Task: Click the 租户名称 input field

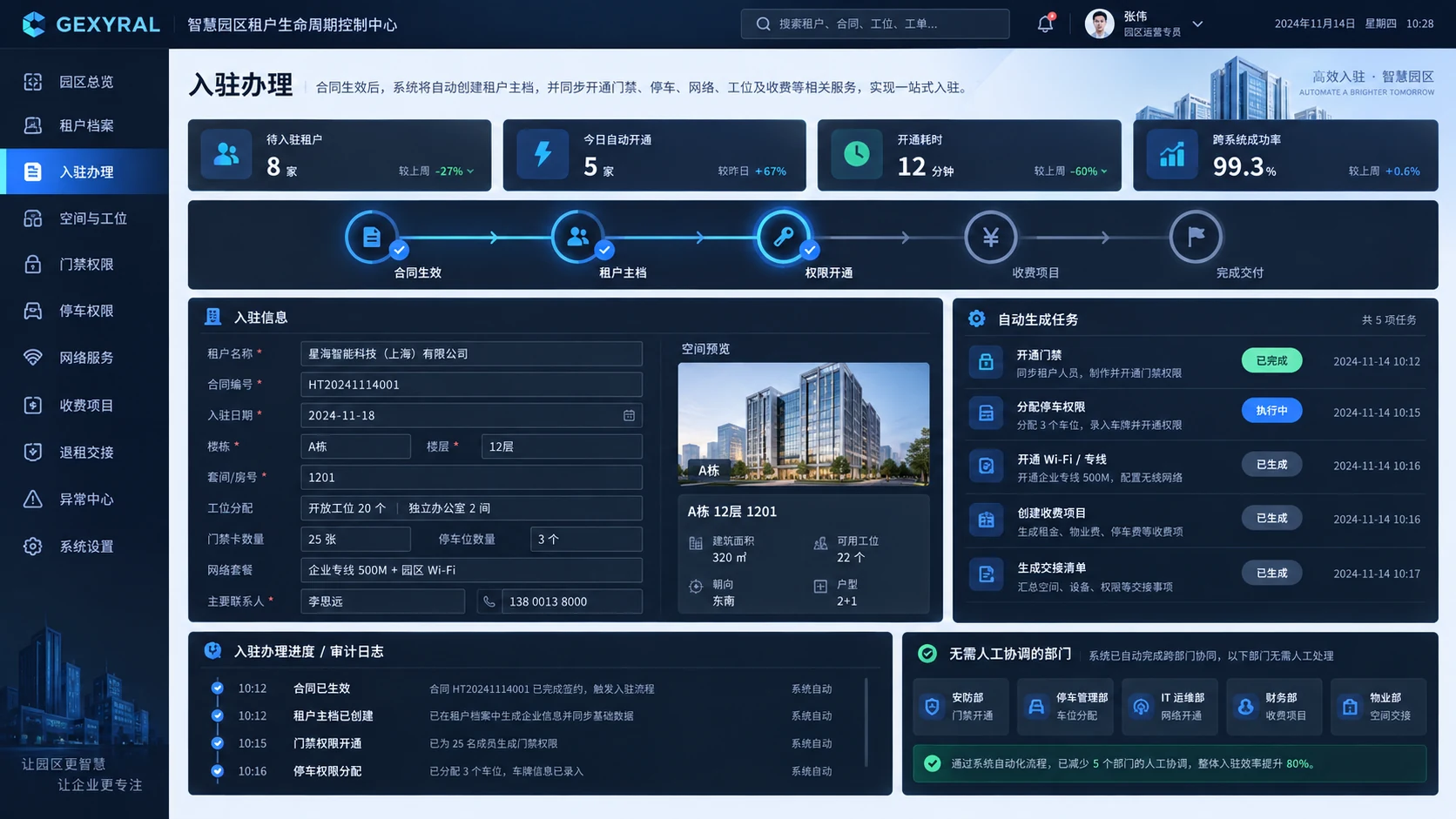Action: point(471,353)
